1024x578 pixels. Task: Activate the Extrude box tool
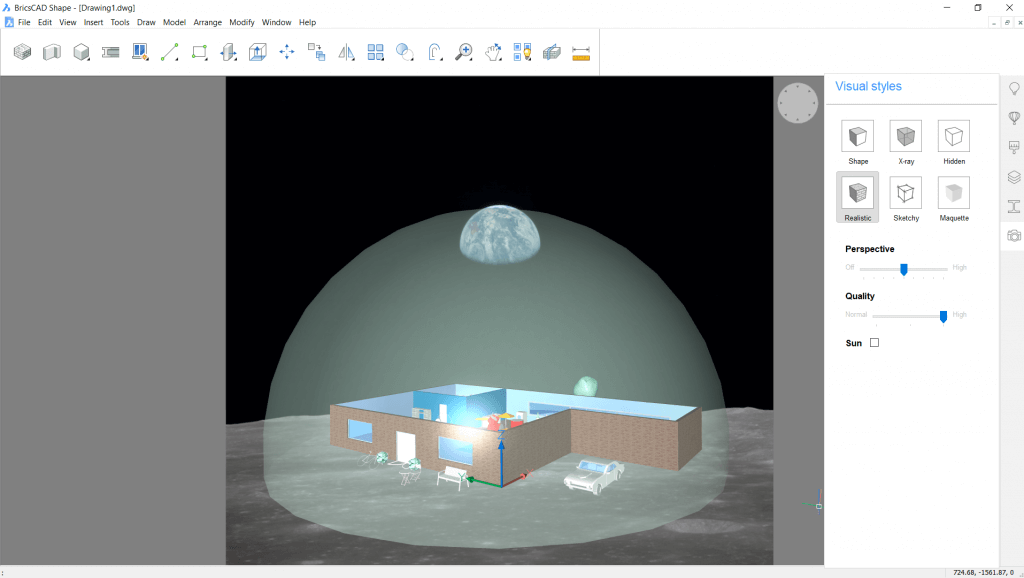click(258, 52)
